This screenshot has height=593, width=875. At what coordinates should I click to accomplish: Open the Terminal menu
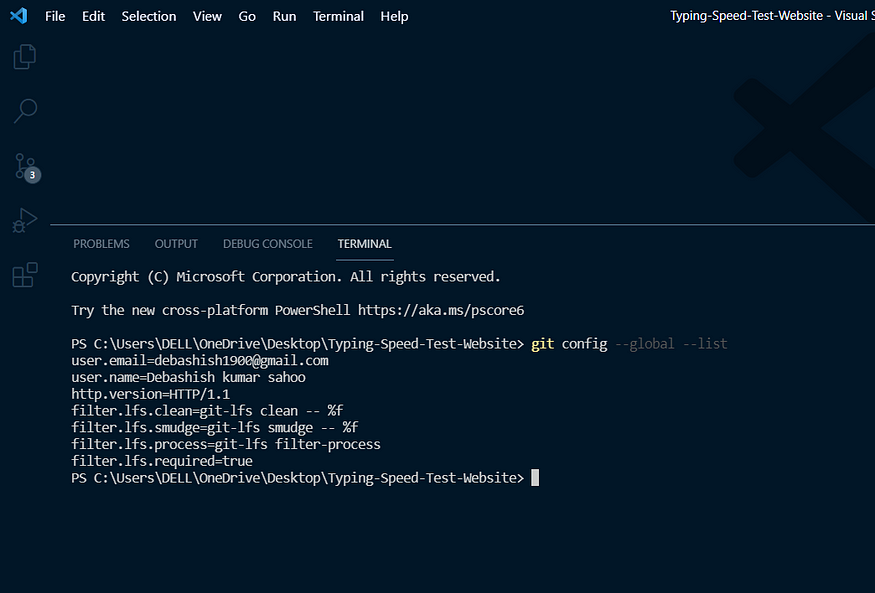pos(338,16)
